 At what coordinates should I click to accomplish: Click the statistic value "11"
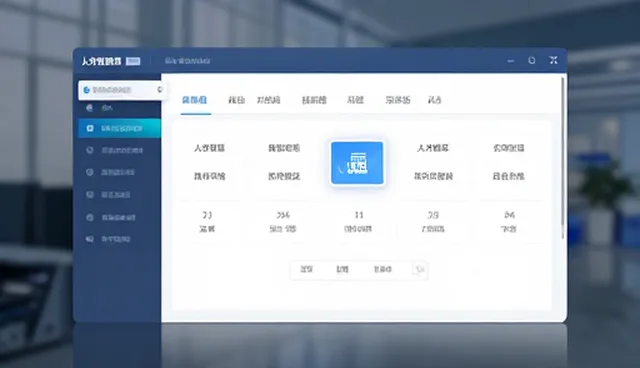[359, 215]
